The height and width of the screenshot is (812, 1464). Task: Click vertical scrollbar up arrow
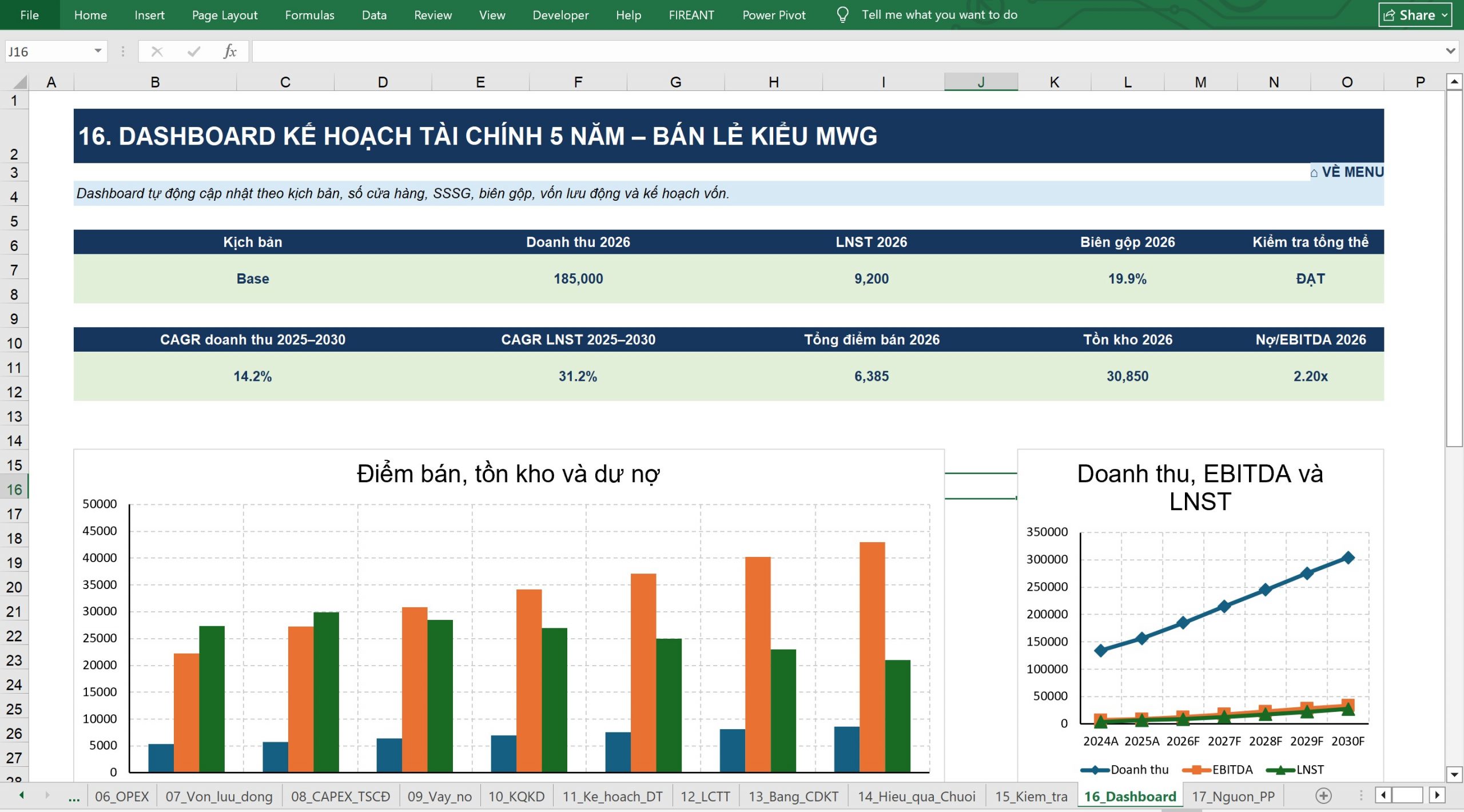pyautogui.click(x=1454, y=82)
